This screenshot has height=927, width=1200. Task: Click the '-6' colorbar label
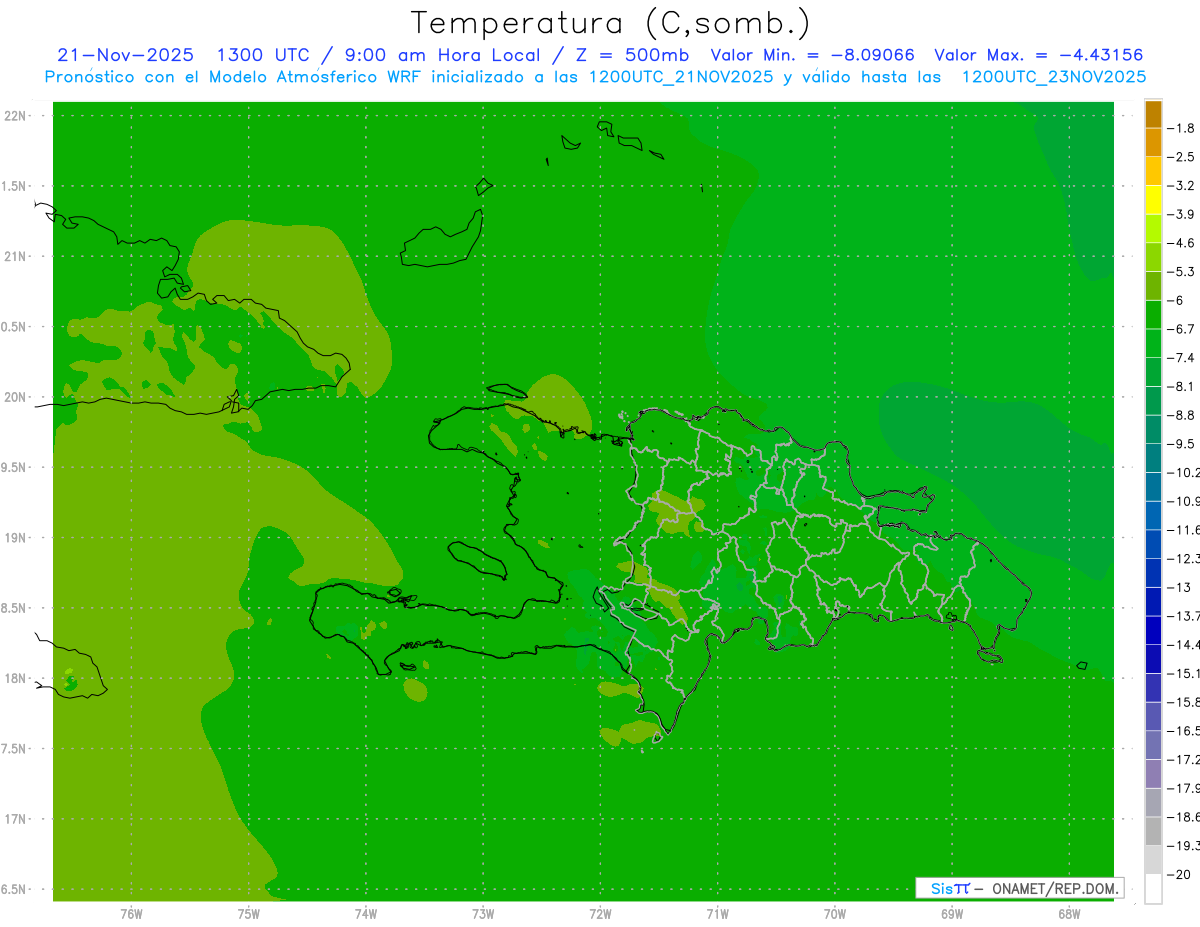(x=1177, y=300)
